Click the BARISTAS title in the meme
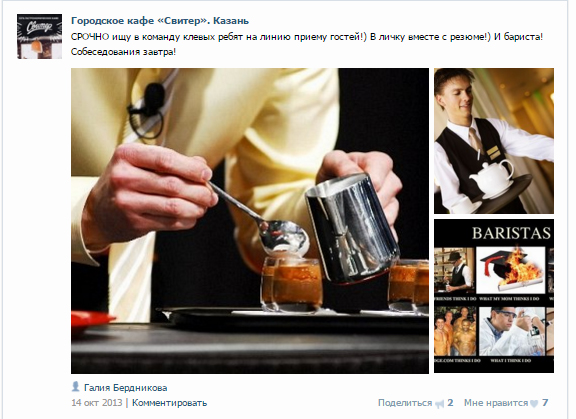 511,233
